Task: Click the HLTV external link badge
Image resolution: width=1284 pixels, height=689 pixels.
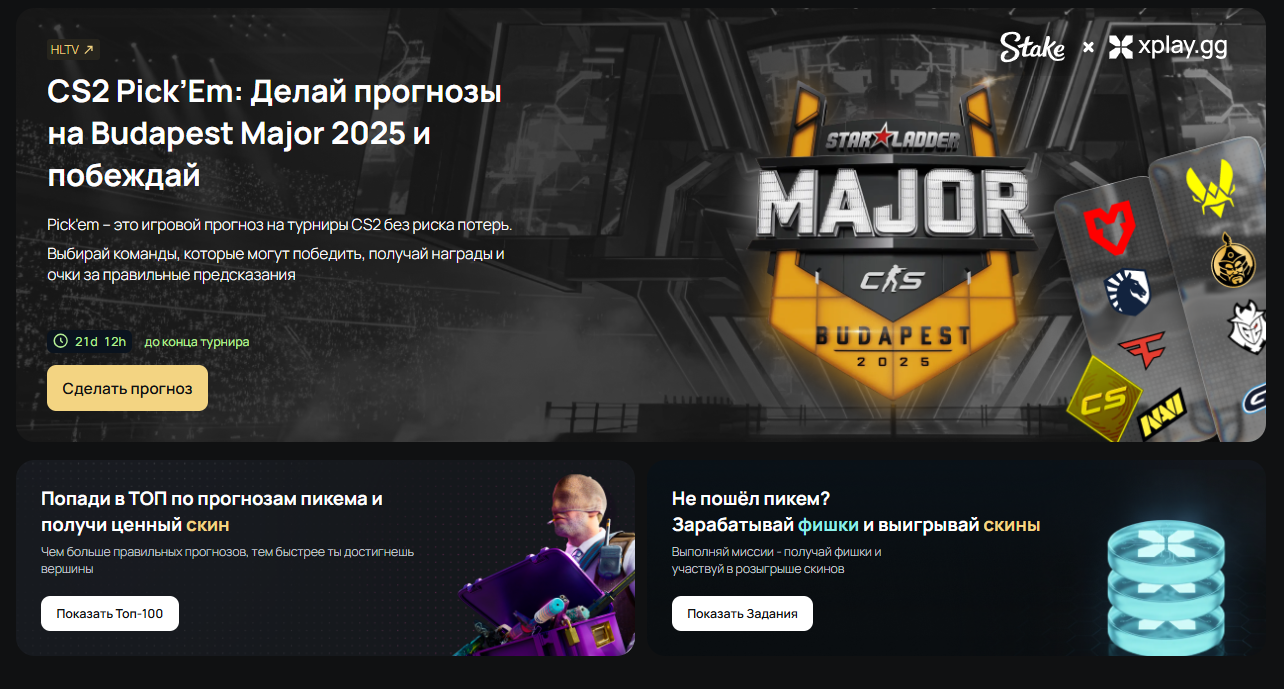Action: (73, 49)
